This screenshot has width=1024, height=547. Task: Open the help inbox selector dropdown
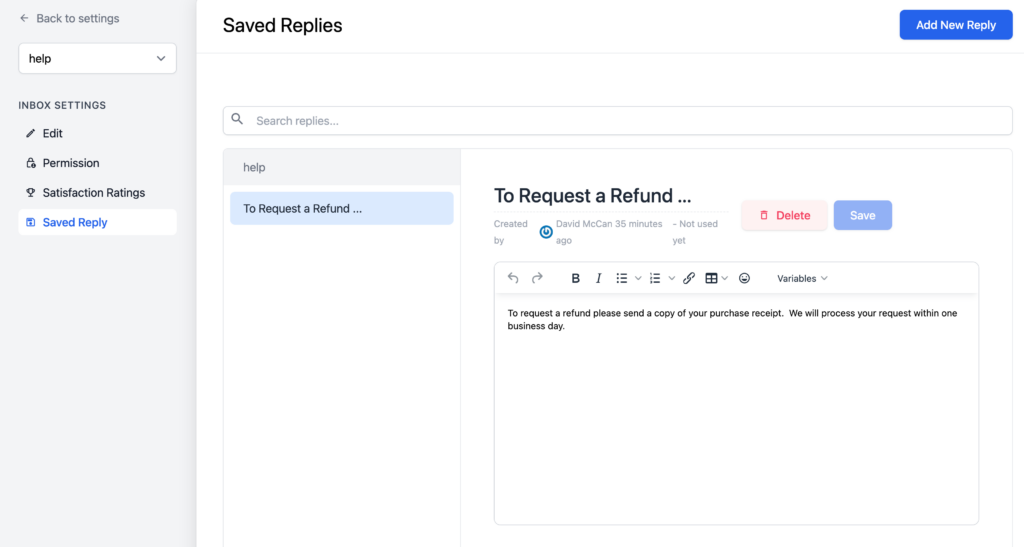pyautogui.click(x=97, y=58)
